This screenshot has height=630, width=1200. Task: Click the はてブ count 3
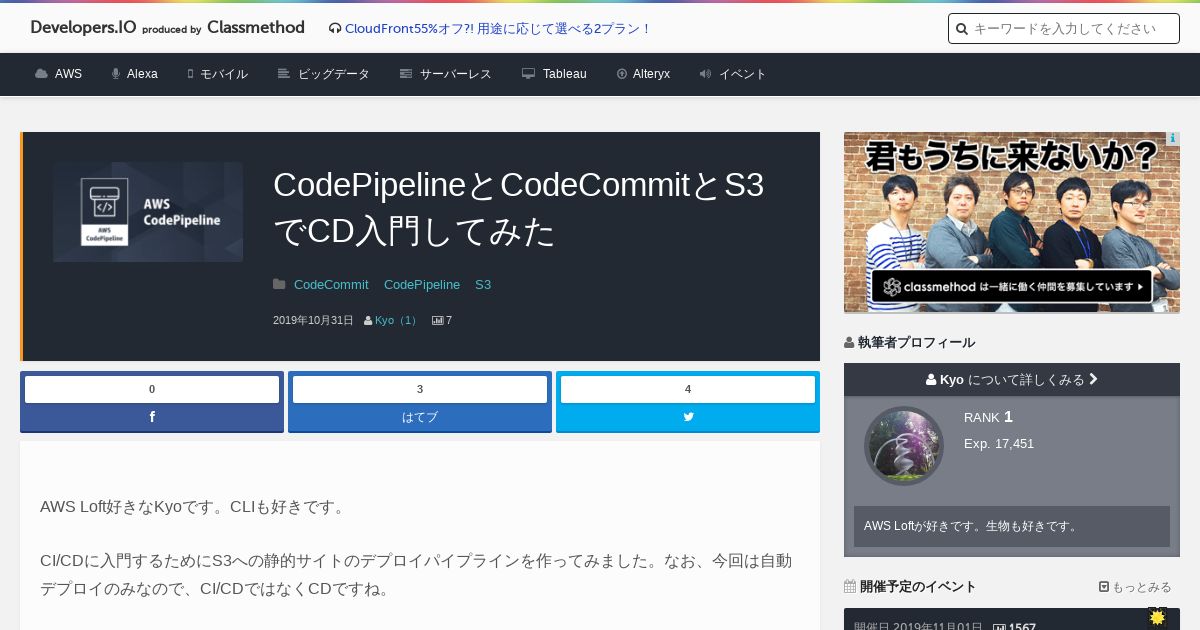(420, 389)
